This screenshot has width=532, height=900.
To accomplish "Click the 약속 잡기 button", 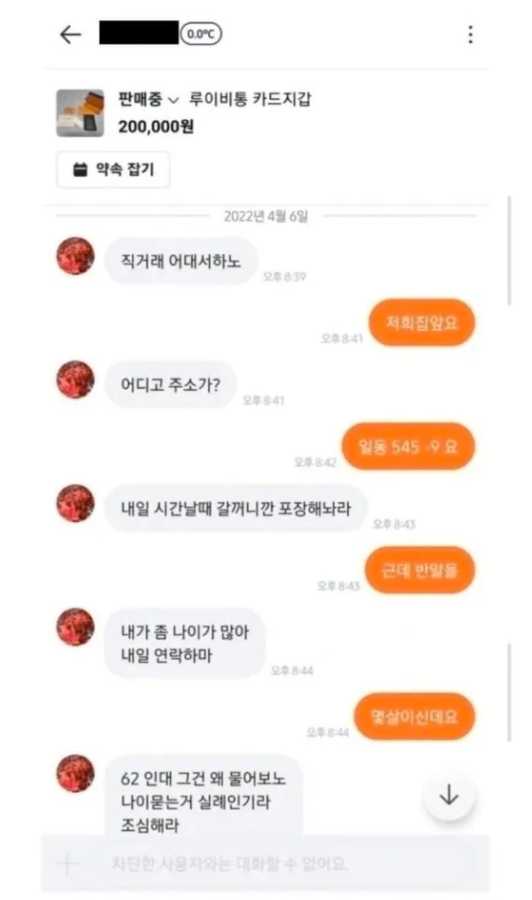I will tap(113, 169).
